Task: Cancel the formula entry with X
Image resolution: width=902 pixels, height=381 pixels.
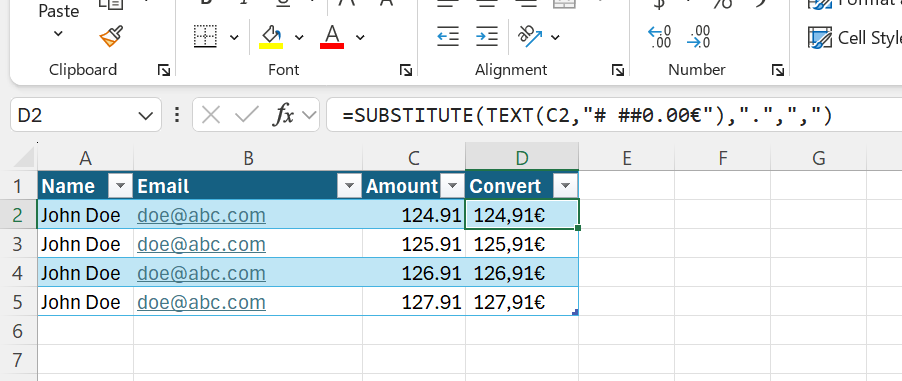Action: (211, 116)
